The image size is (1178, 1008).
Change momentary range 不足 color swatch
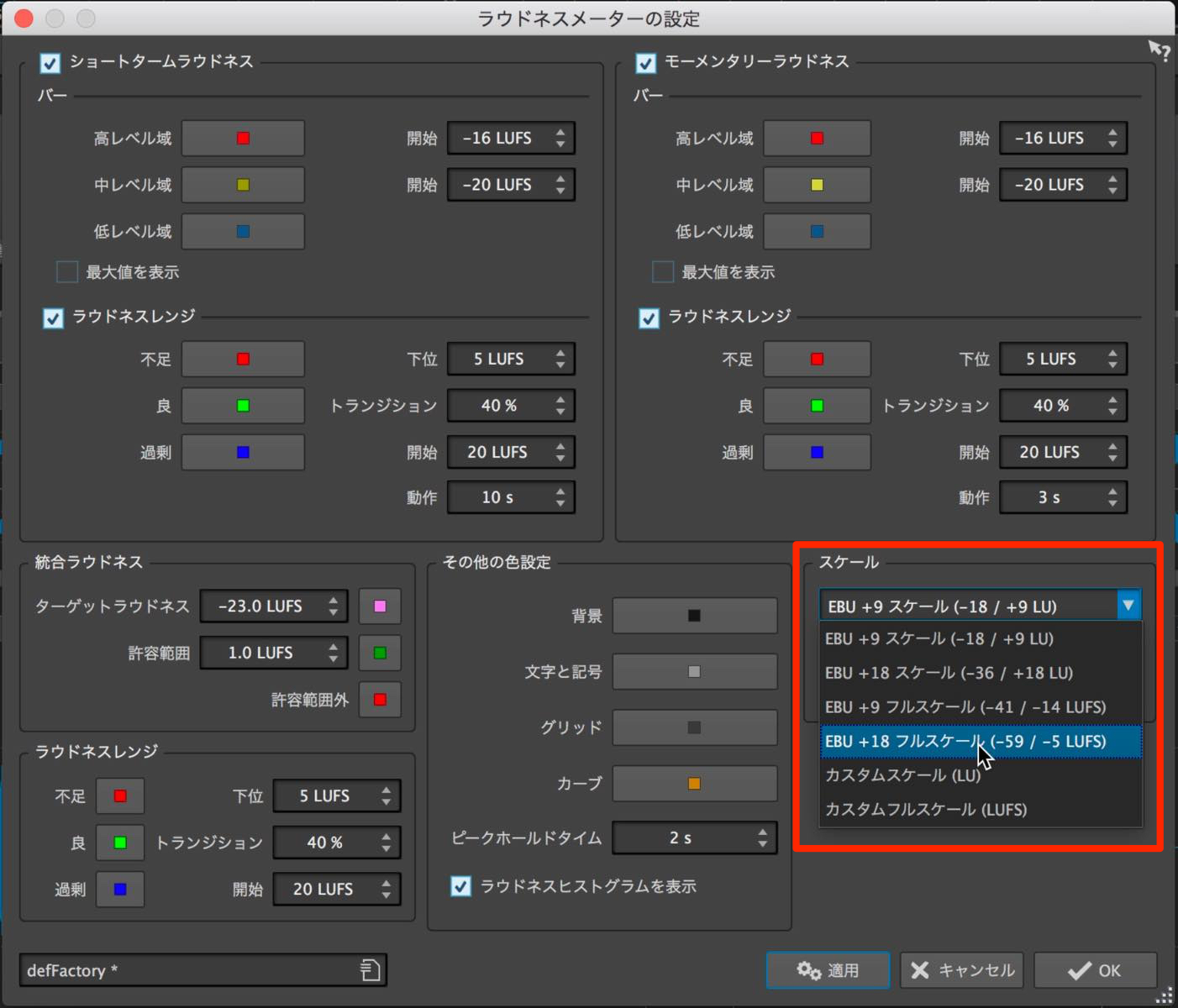coord(817,360)
